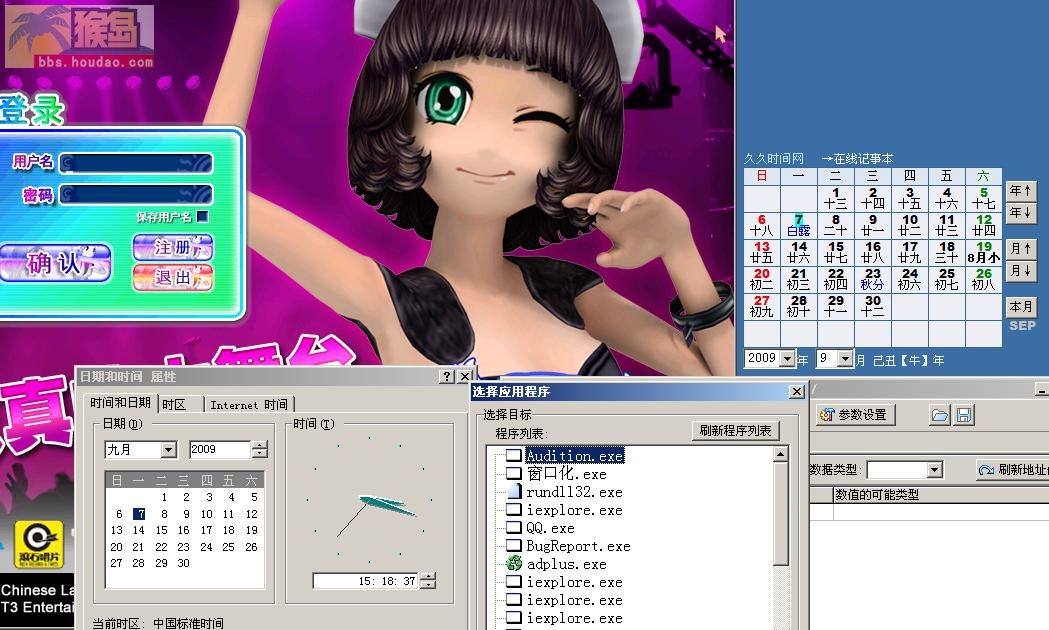
Task: Click the Audition.exe window icon
Action: coord(513,455)
